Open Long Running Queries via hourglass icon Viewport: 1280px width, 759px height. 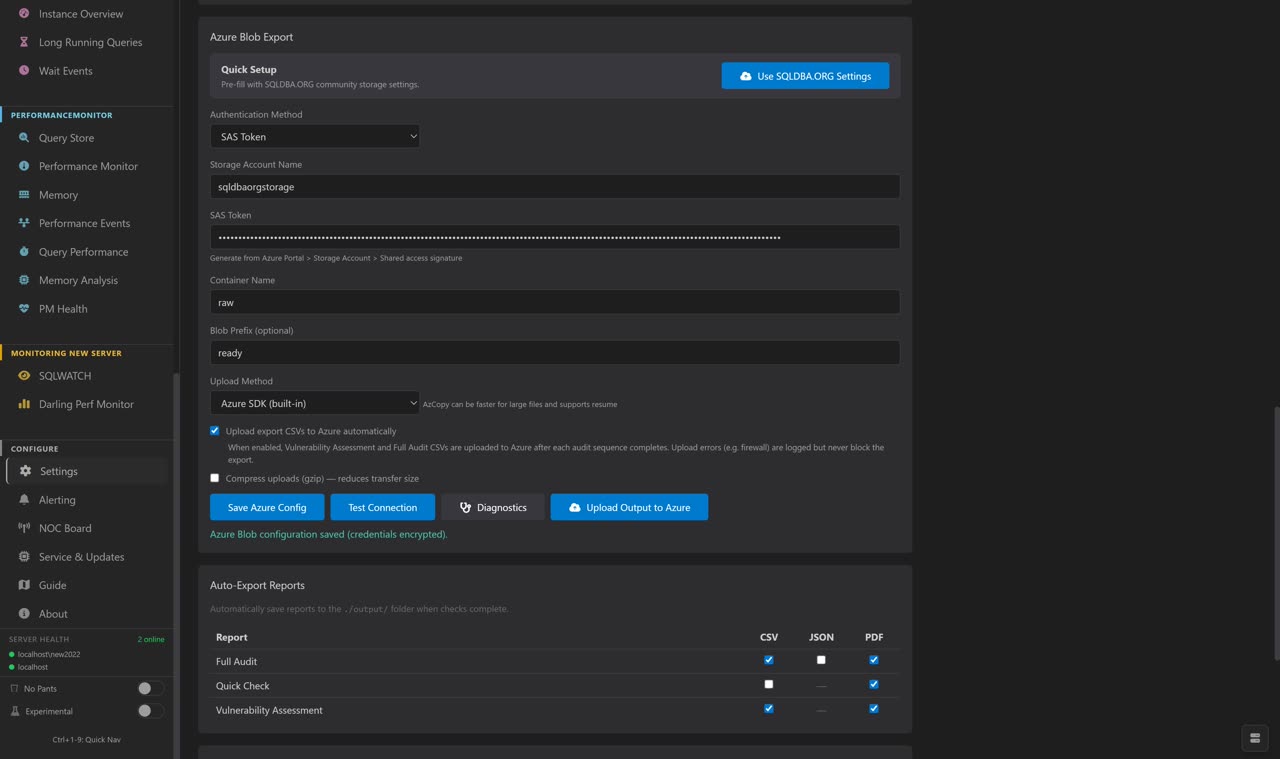click(22, 42)
